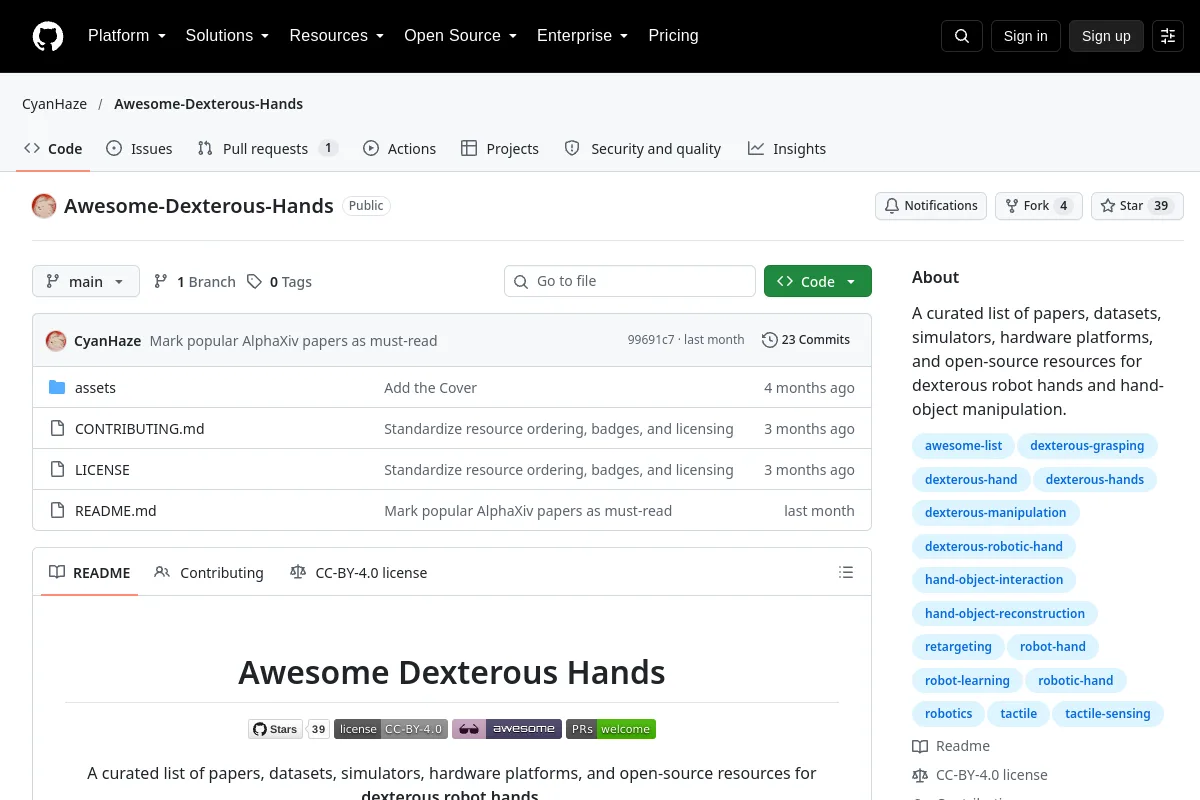The width and height of the screenshot is (1200, 800).
Task: Expand the Open Source menu
Action: [x=460, y=36]
